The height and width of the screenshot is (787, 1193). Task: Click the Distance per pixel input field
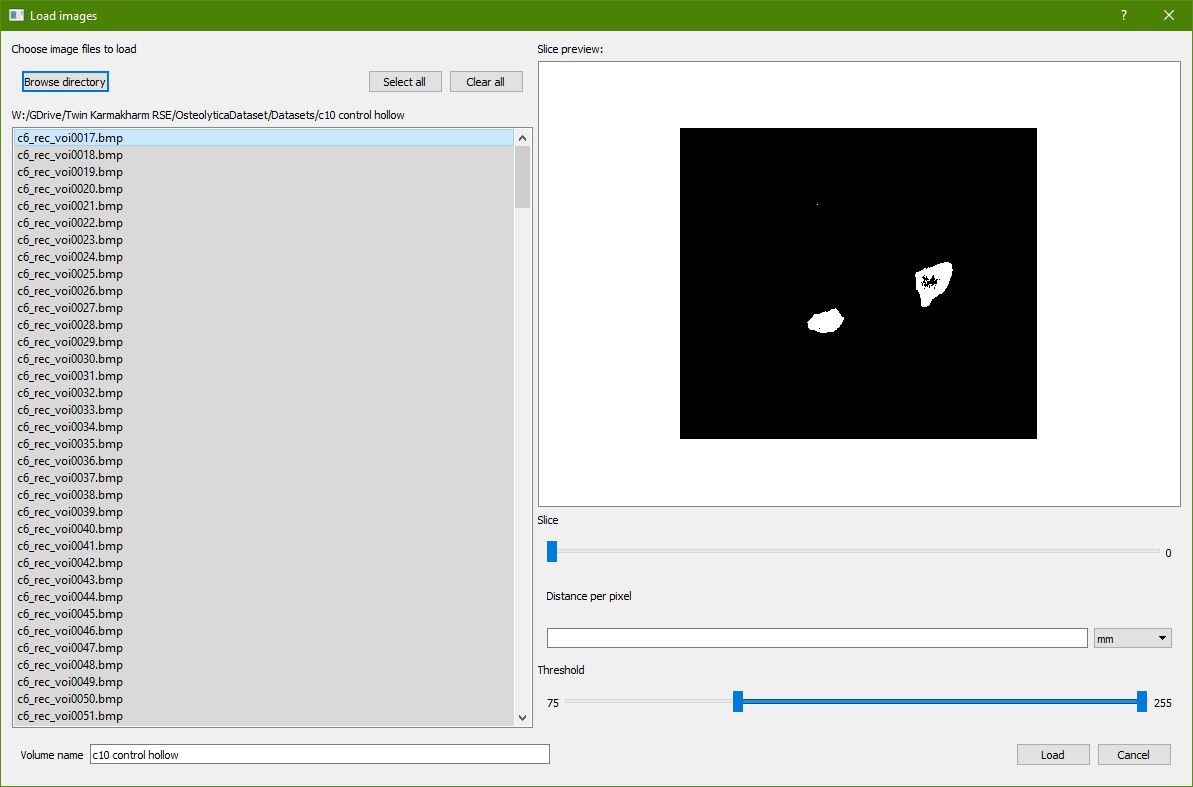coord(817,638)
